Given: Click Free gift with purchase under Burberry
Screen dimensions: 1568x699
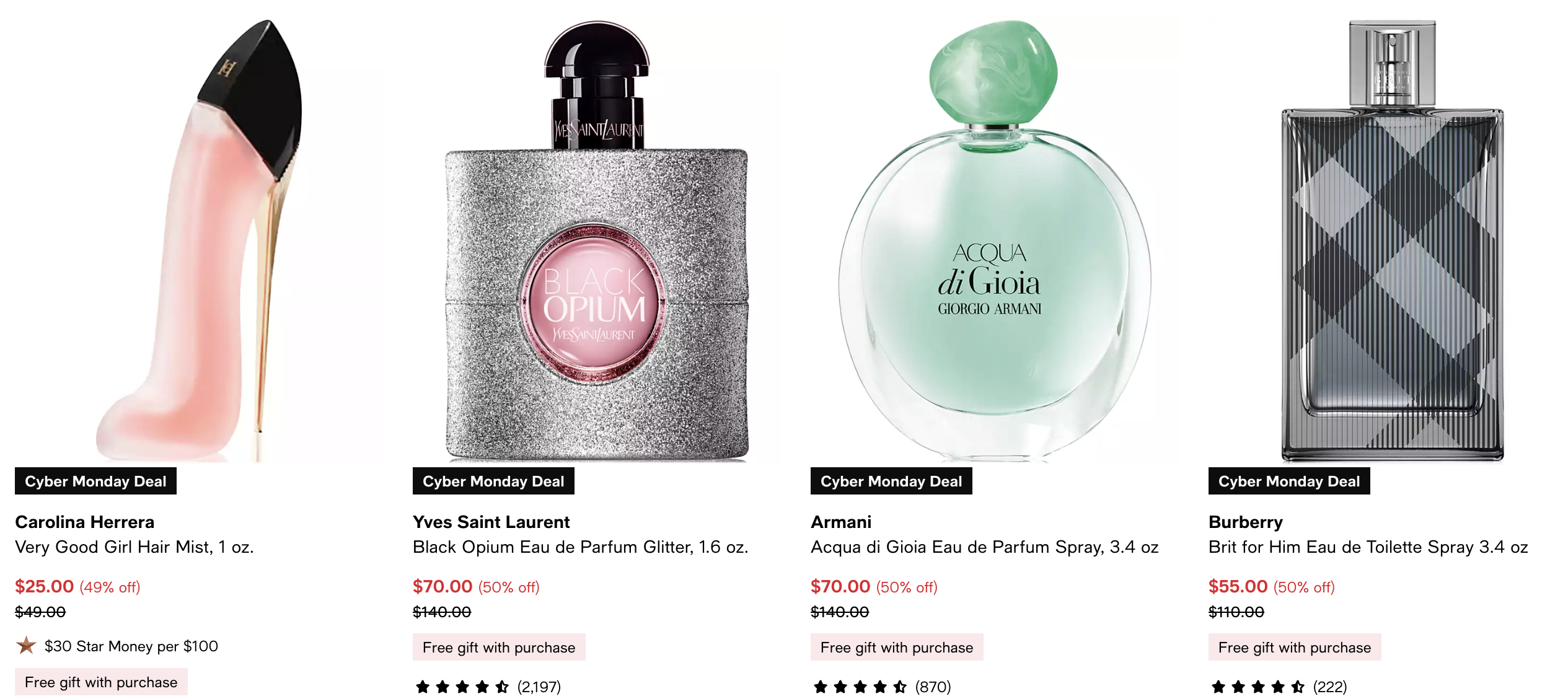Looking at the screenshot, I should [x=1295, y=647].
